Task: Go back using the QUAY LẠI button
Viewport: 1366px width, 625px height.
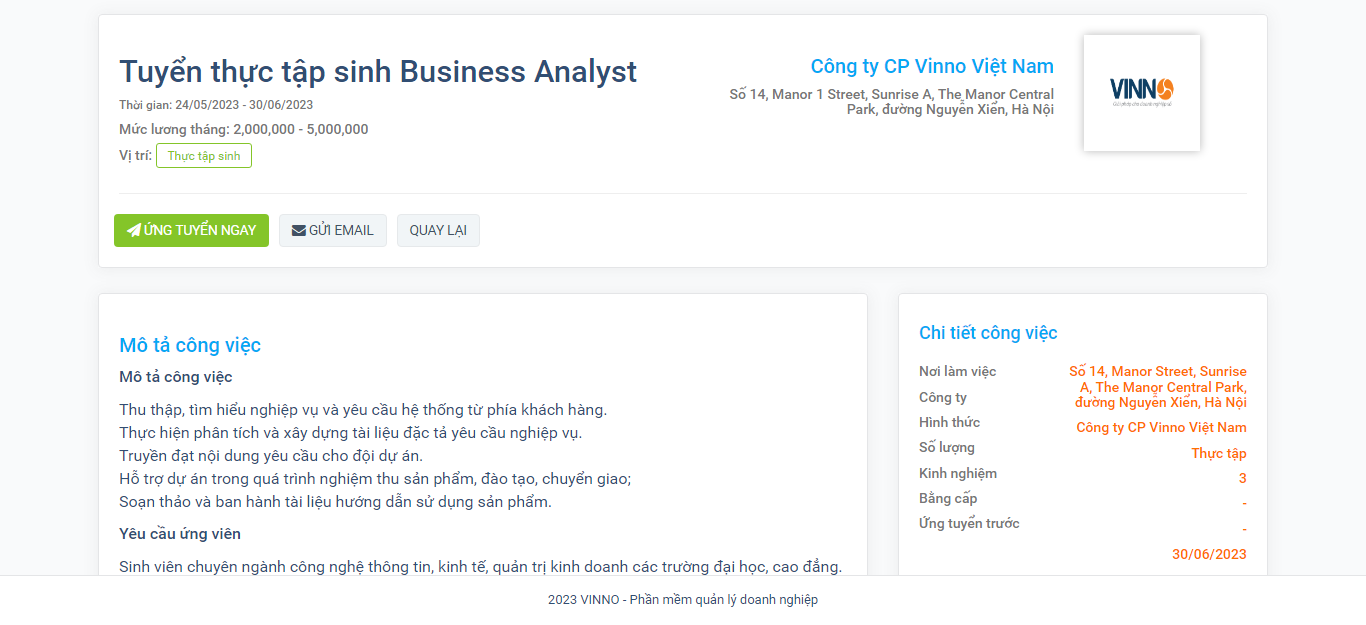Action: tap(438, 230)
